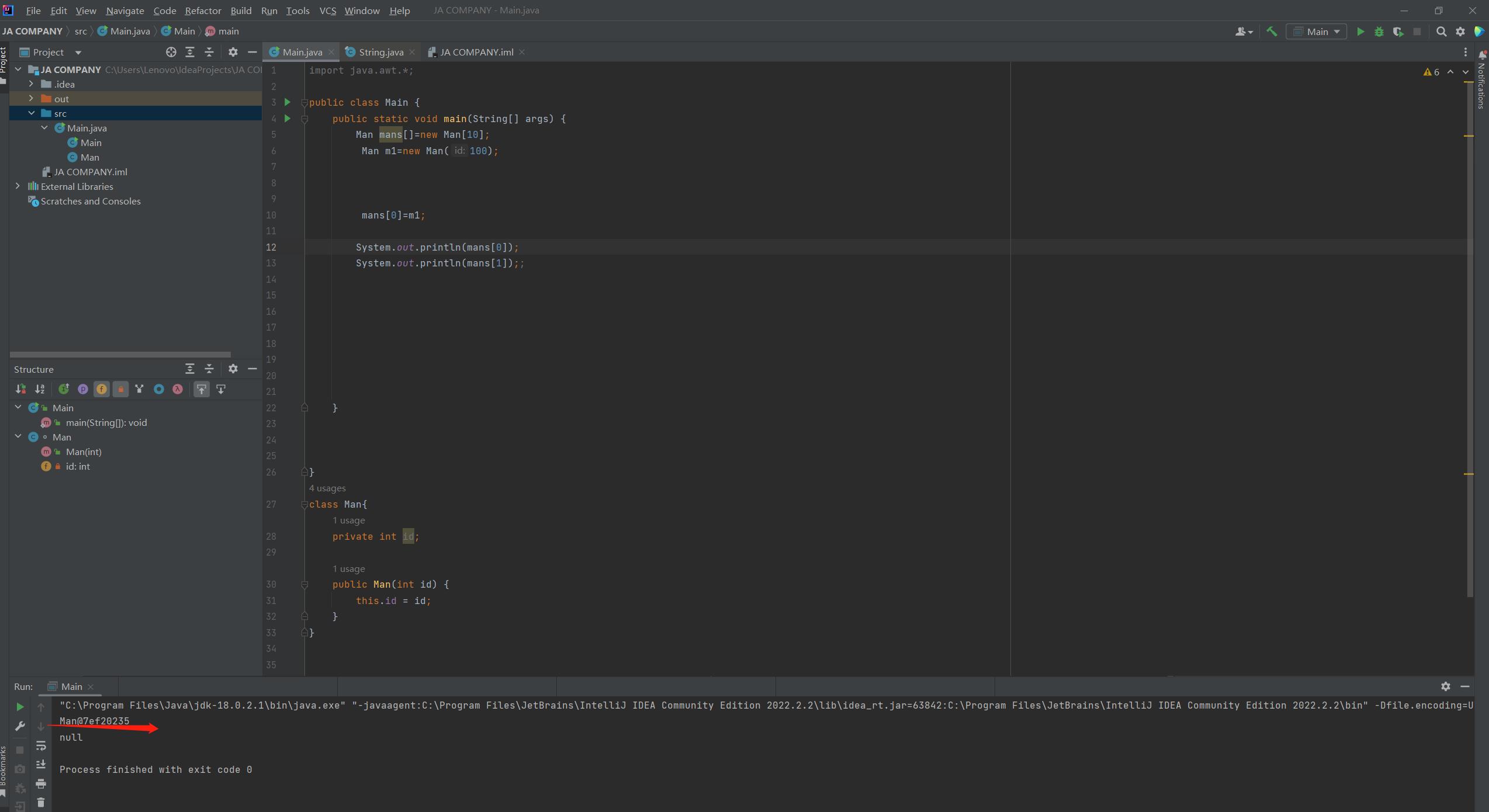Expand all in Project panel header
Screen dimensions: 1489x812
(190, 52)
